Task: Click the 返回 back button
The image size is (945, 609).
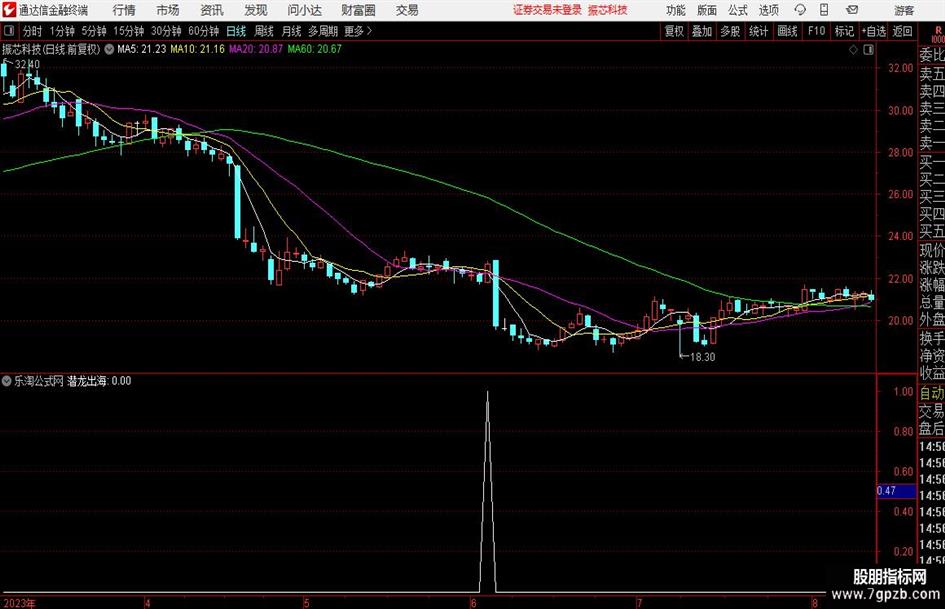Action: coord(902,31)
